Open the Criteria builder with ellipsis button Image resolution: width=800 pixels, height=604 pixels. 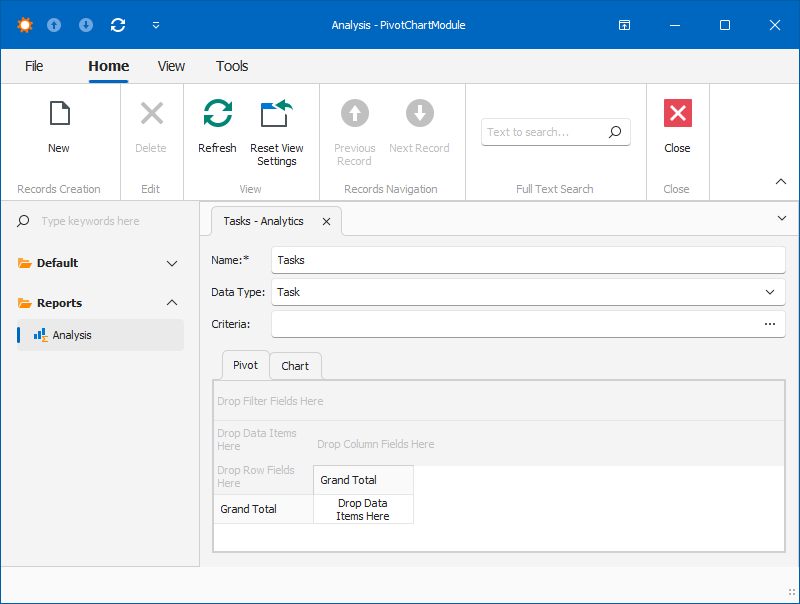pyautogui.click(x=770, y=323)
